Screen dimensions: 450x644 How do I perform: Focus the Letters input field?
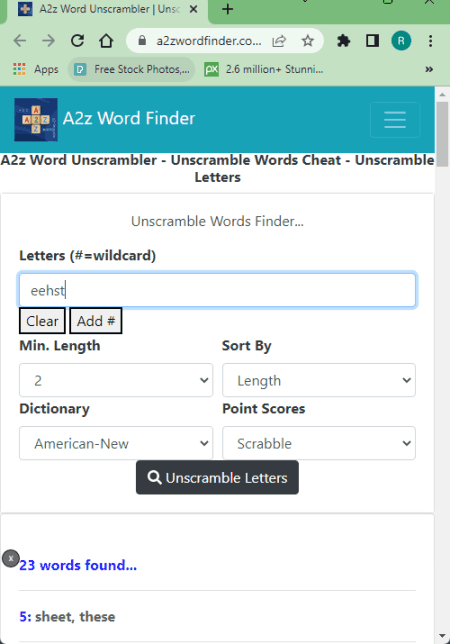(217, 290)
